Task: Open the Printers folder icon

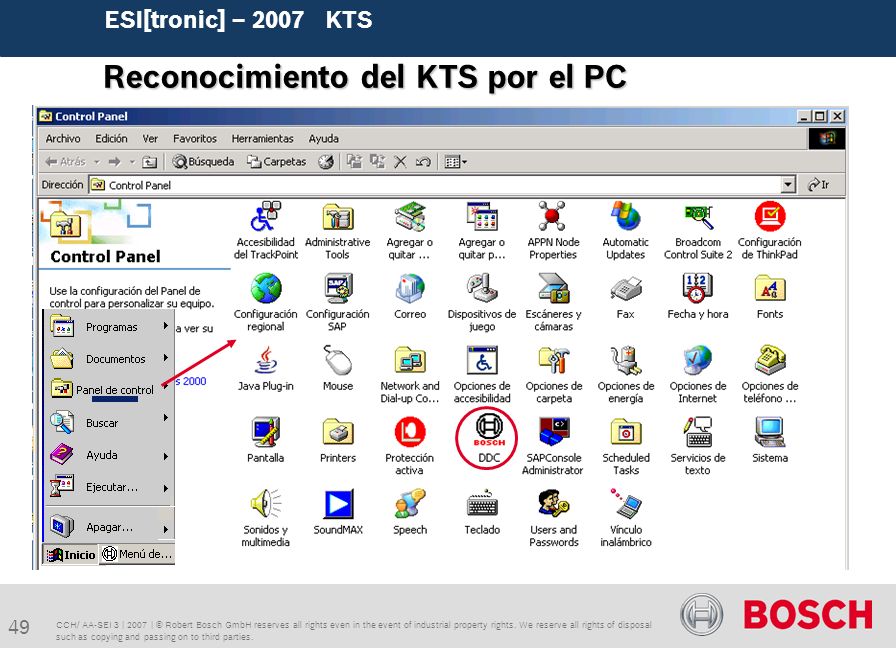Action: [x=338, y=432]
